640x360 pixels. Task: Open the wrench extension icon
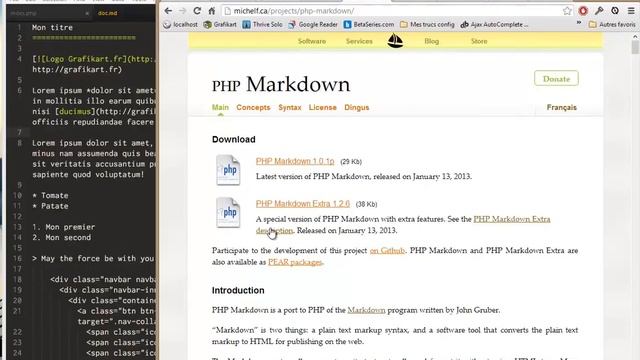click(599, 11)
